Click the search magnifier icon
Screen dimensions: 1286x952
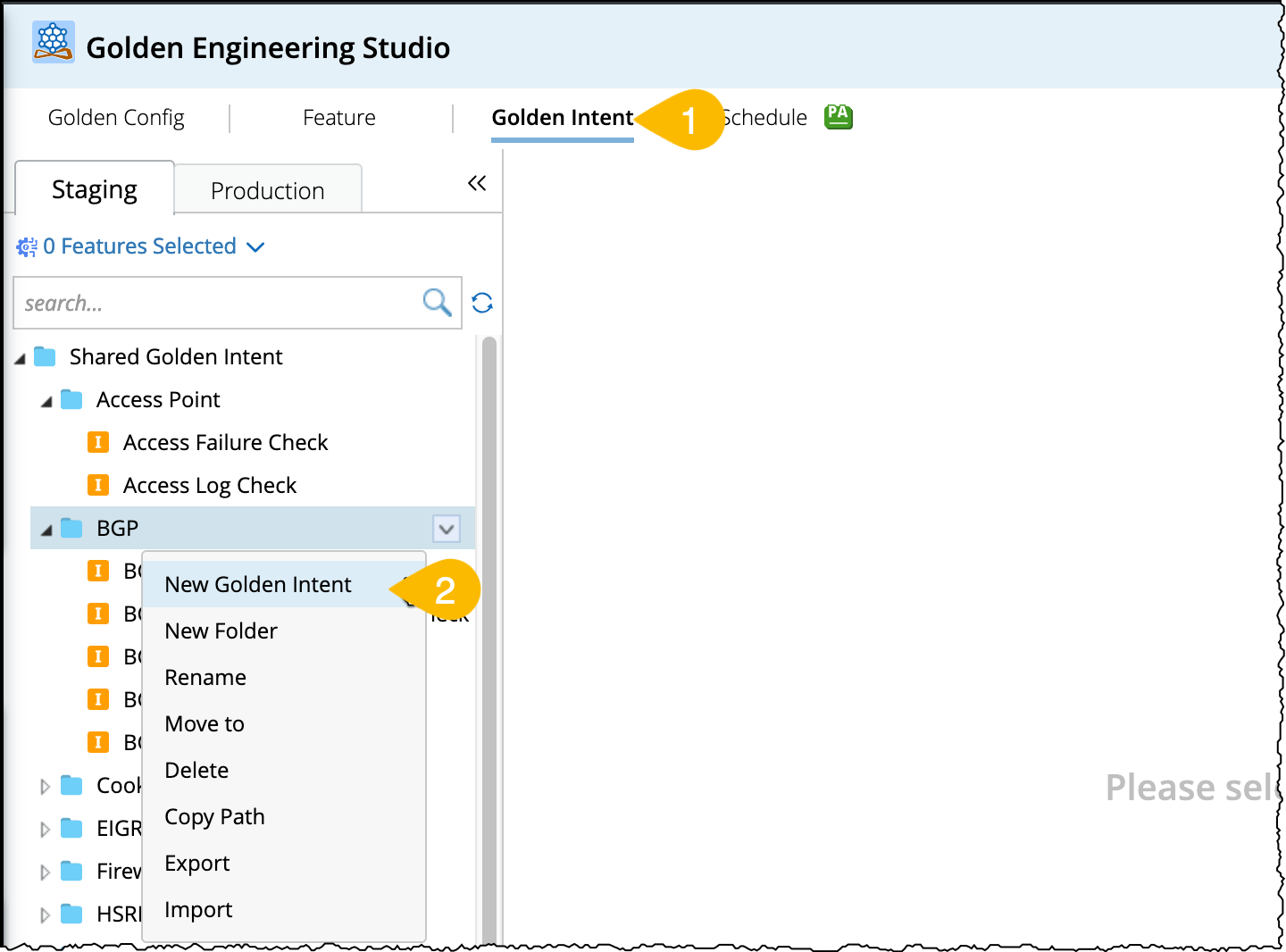point(437,303)
